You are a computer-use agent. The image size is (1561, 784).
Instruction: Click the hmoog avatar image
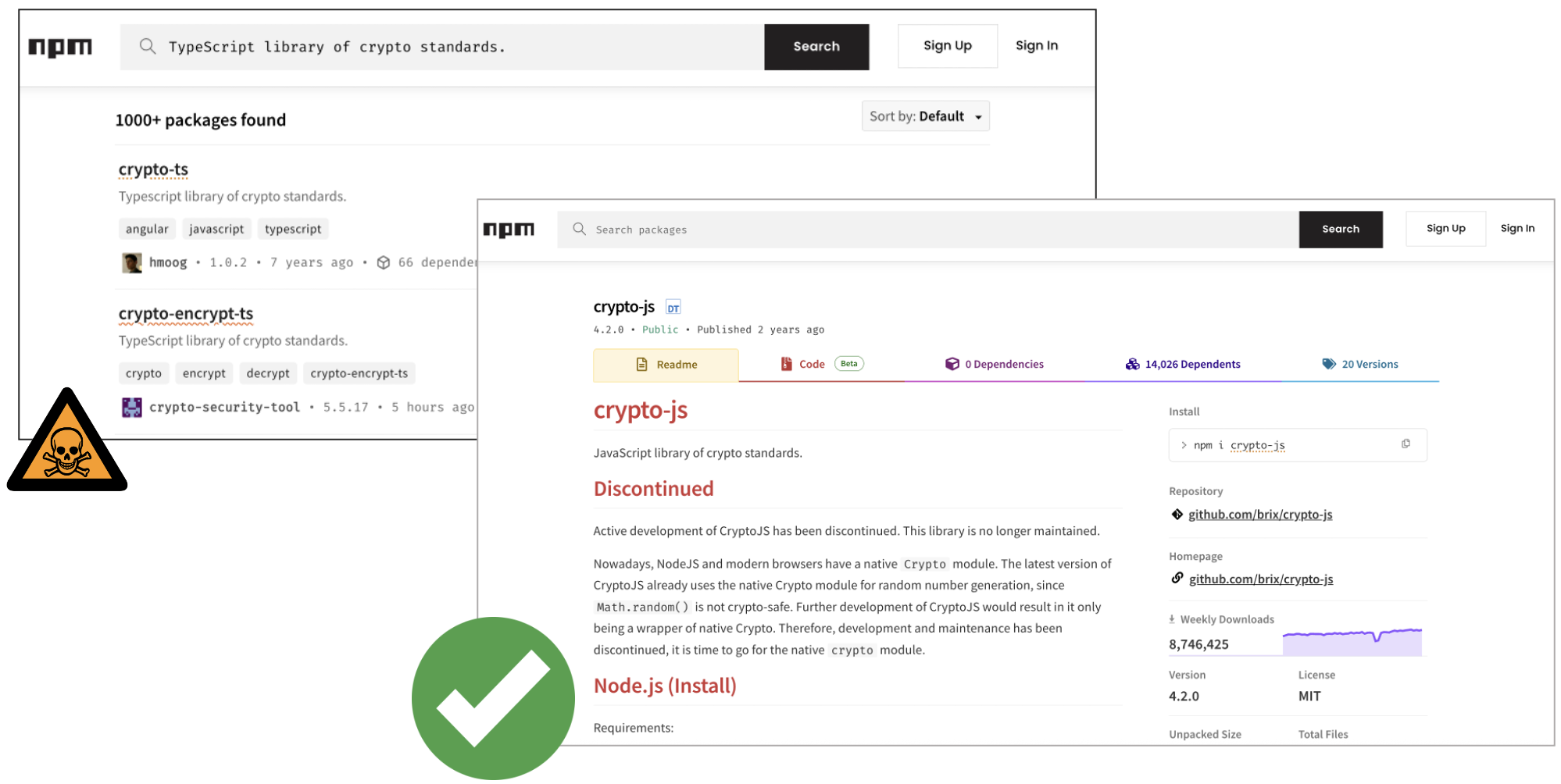pos(132,262)
